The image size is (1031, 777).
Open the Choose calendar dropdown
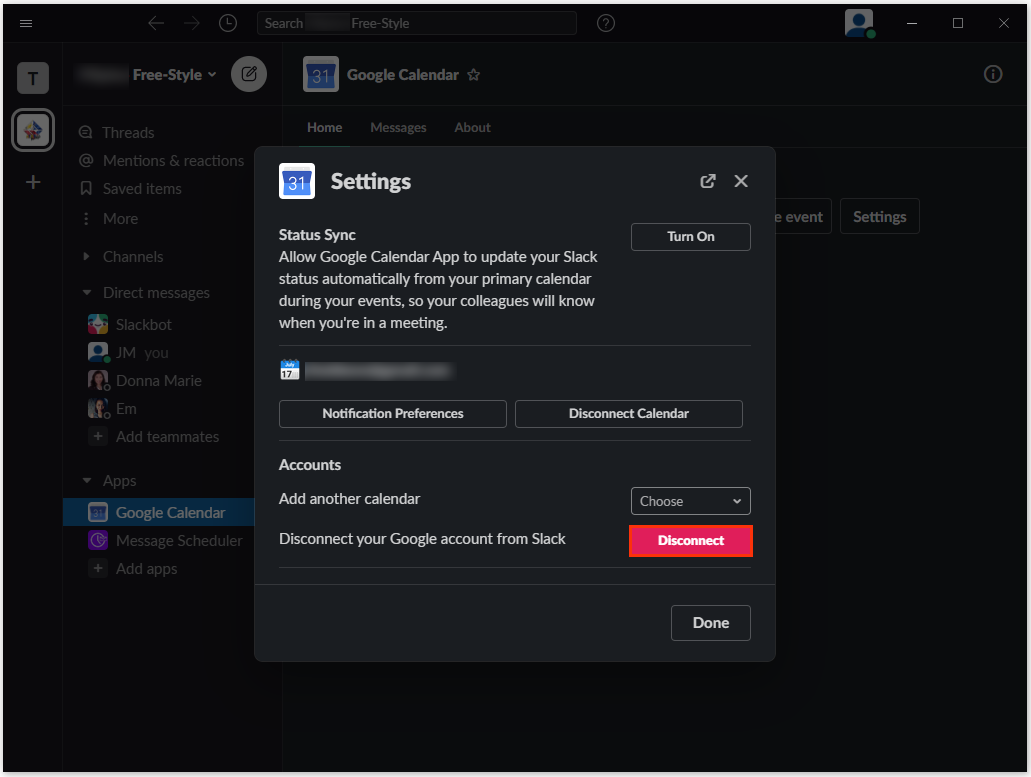pyautogui.click(x=690, y=501)
